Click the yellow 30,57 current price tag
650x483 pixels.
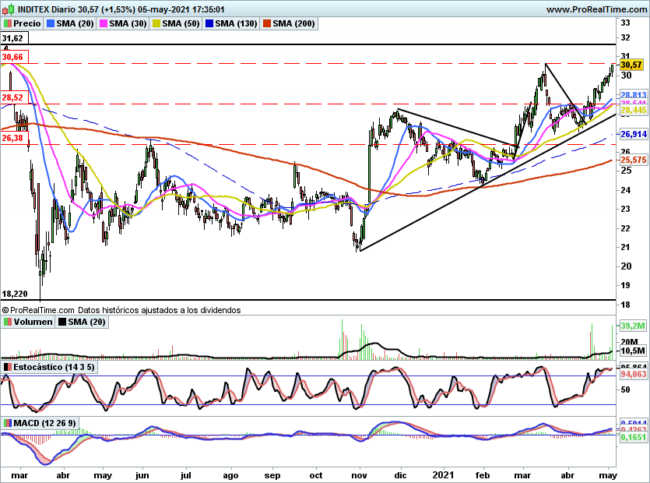point(631,65)
